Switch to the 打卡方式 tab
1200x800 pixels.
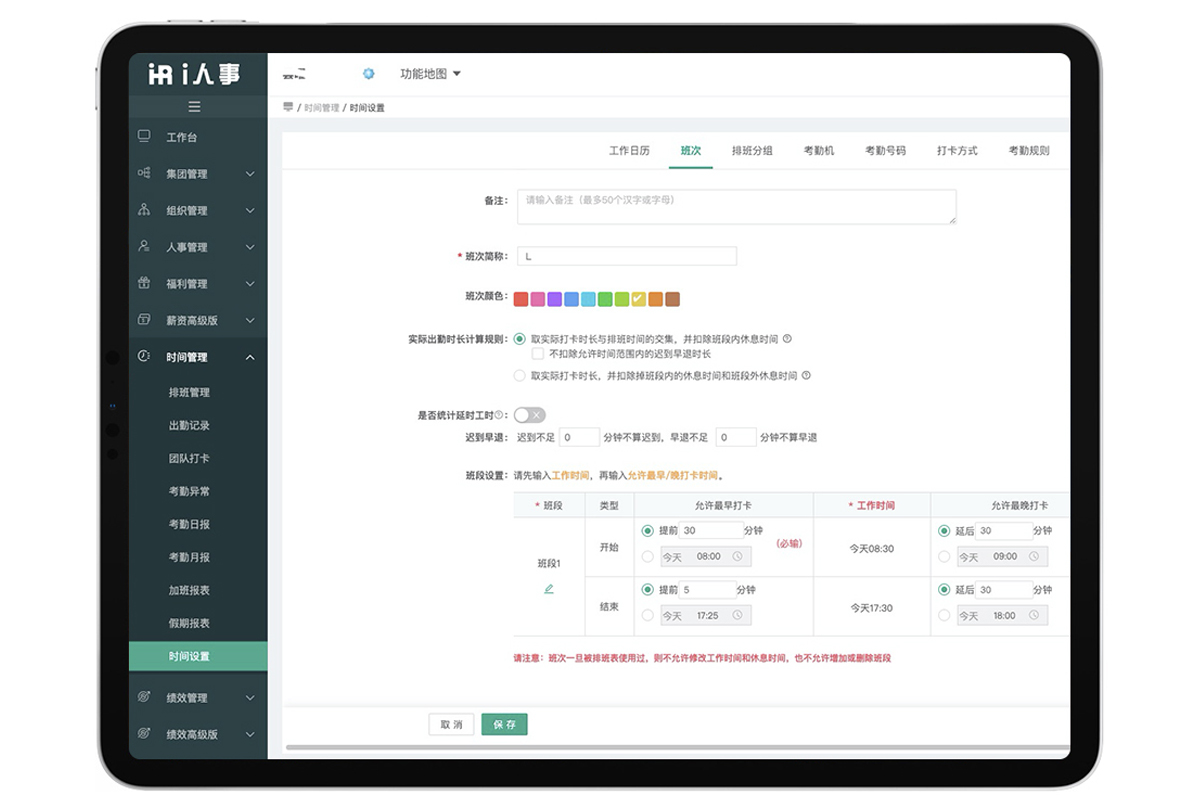coord(957,151)
